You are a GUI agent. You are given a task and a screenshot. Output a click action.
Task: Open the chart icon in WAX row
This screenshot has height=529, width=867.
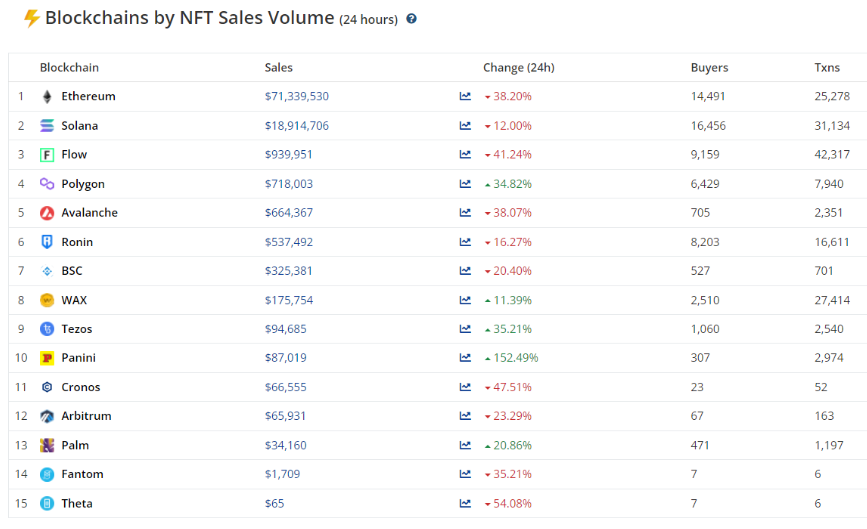point(465,300)
